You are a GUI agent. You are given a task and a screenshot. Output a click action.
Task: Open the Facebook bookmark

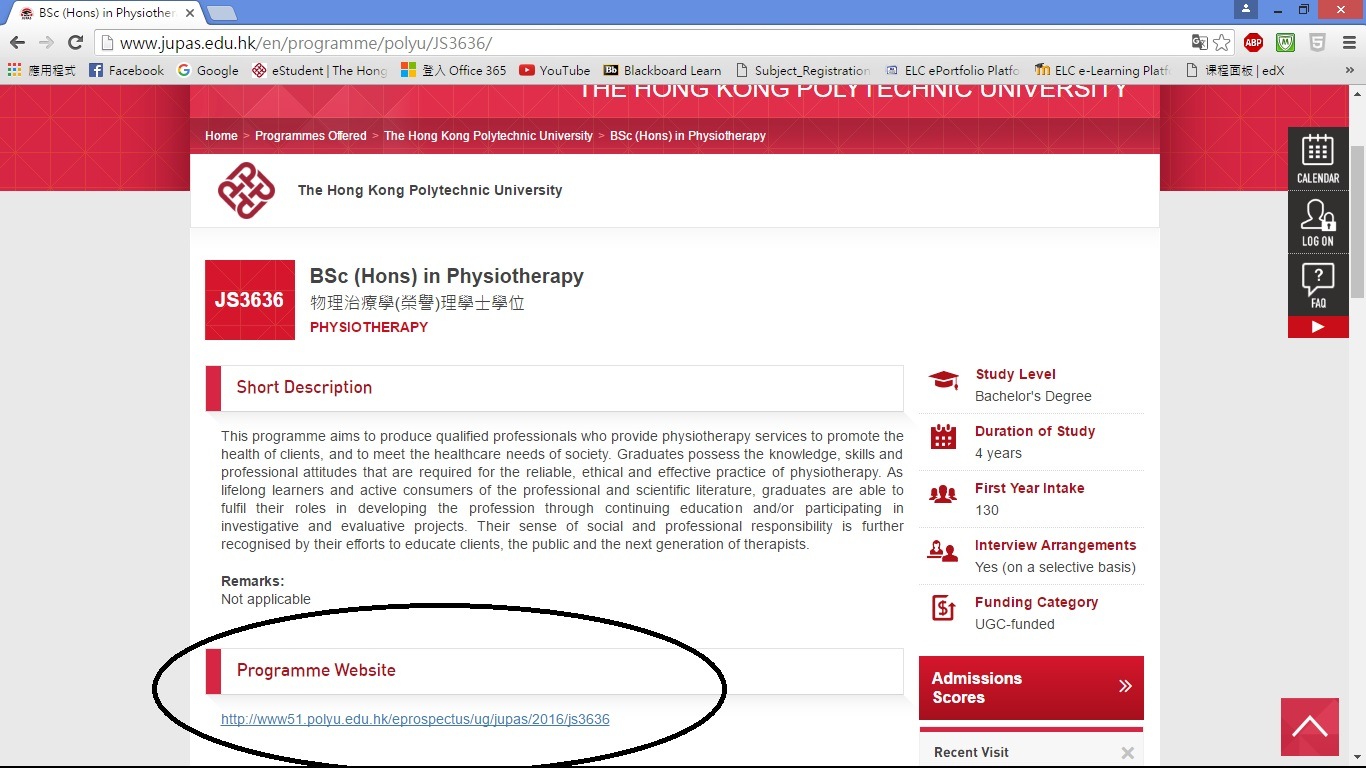point(126,70)
